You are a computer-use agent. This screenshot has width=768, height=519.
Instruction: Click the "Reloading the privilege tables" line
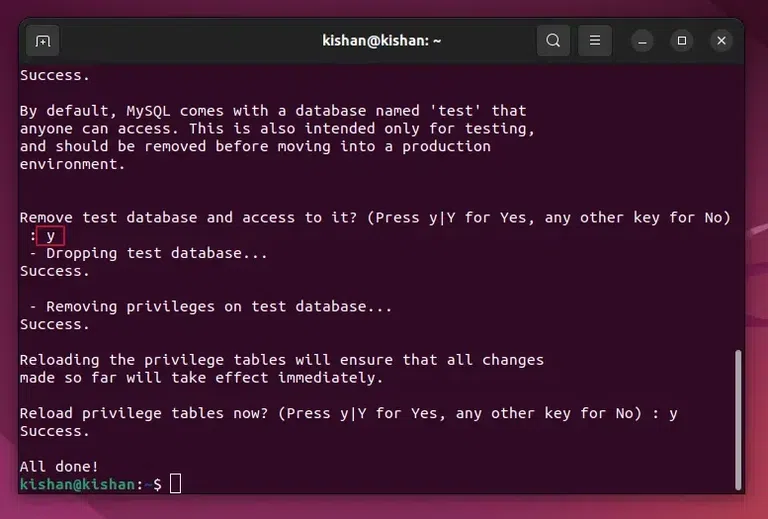pos(281,360)
